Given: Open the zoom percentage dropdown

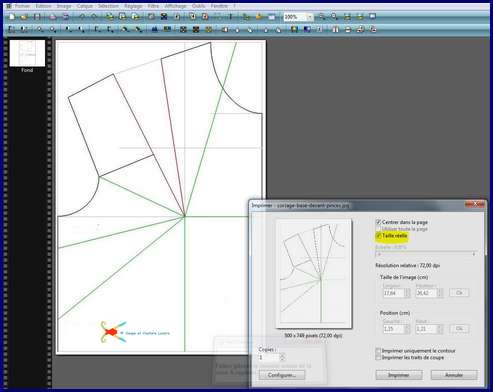Looking at the screenshot, I should click(x=310, y=17).
